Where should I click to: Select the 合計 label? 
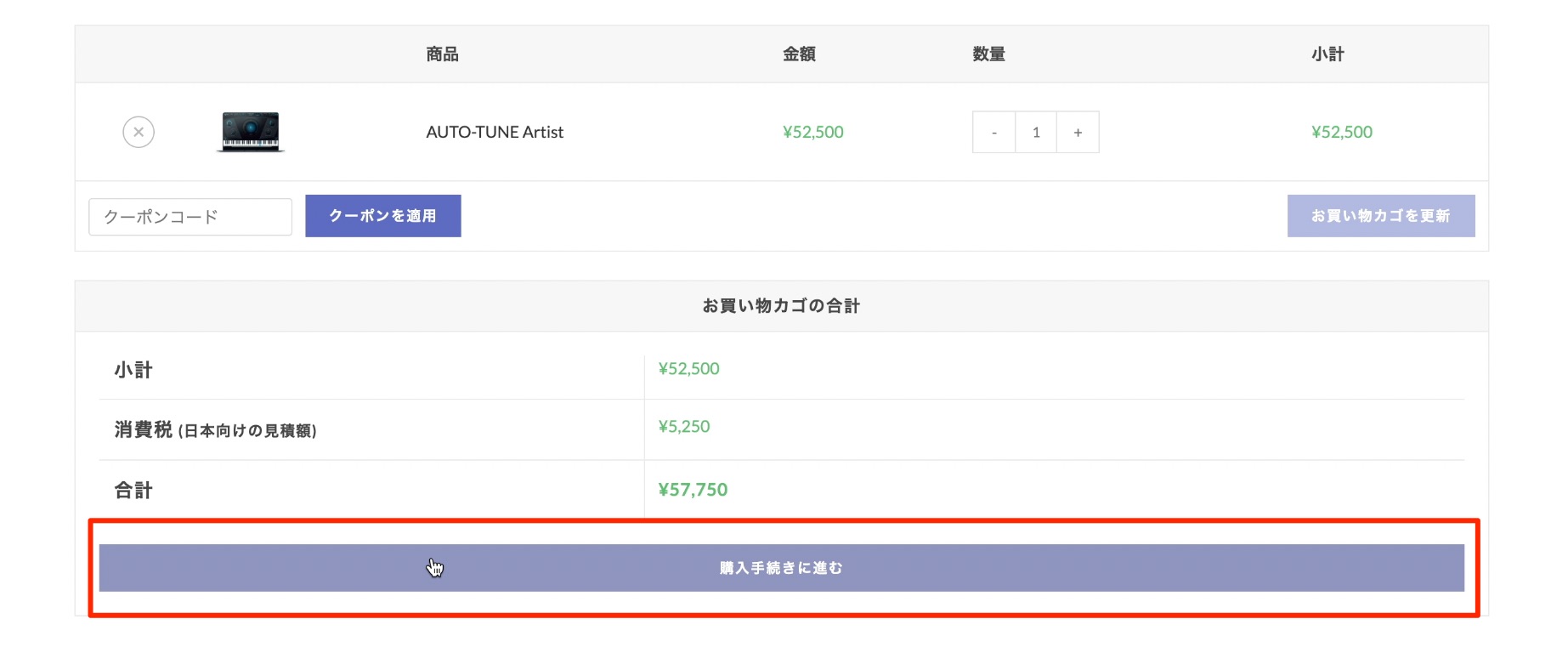133,491
